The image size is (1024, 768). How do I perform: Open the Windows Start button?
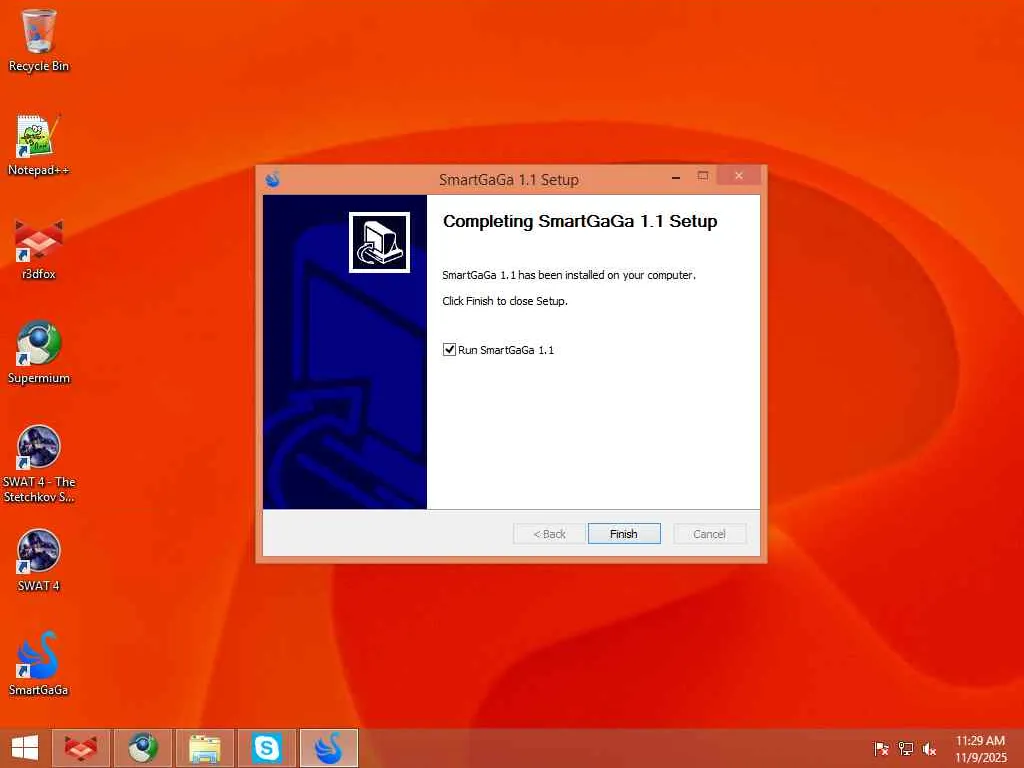coord(25,748)
